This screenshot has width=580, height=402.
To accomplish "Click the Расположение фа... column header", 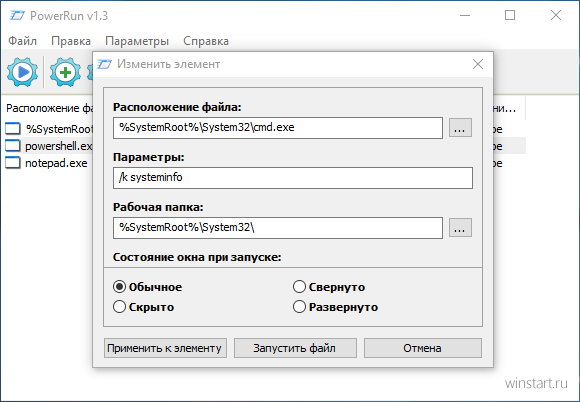I will click(x=48, y=108).
